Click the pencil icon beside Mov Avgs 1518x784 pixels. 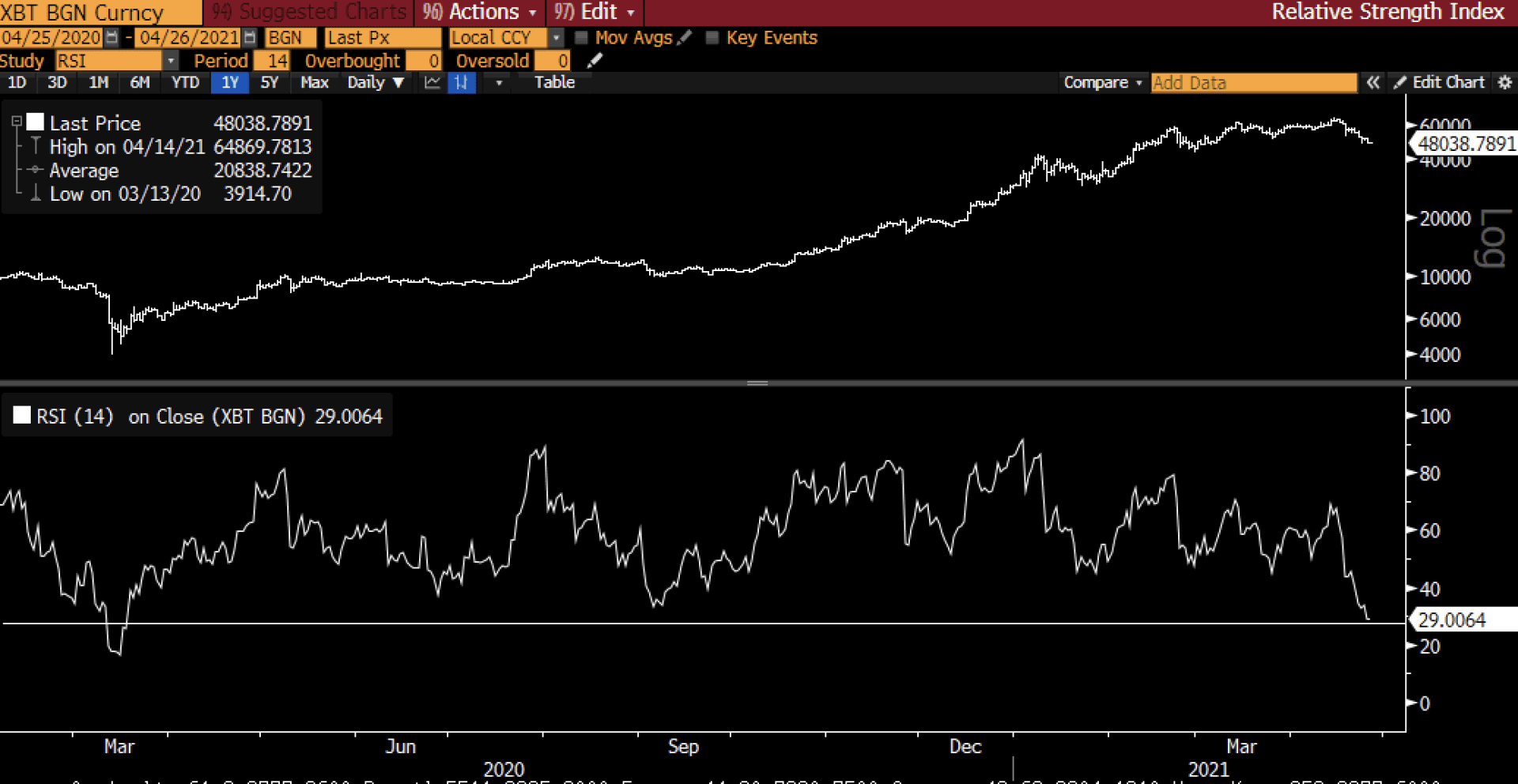(x=685, y=37)
